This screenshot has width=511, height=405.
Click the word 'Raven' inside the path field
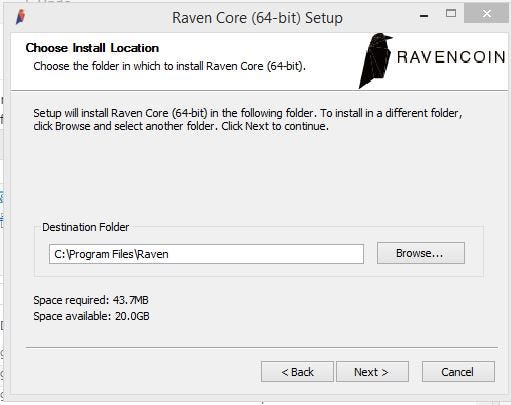tap(153, 254)
